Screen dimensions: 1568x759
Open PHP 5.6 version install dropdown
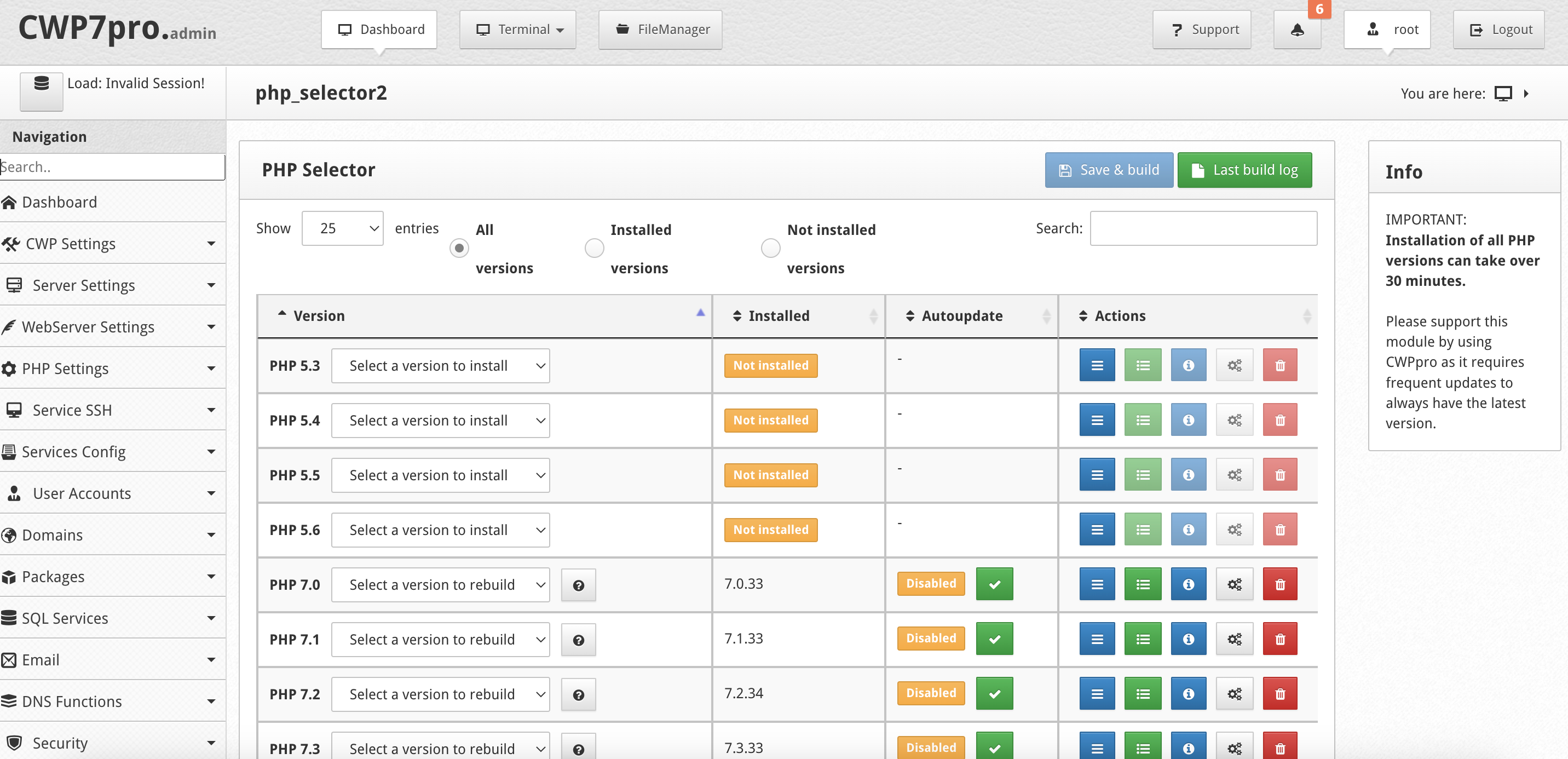[x=440, y=530]
